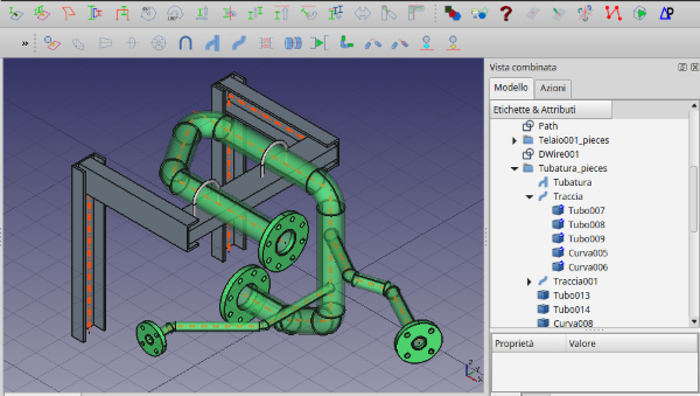Screen dimensions: 700x396
Task: Click the dark red question mark icon
Action: (505, 13)
